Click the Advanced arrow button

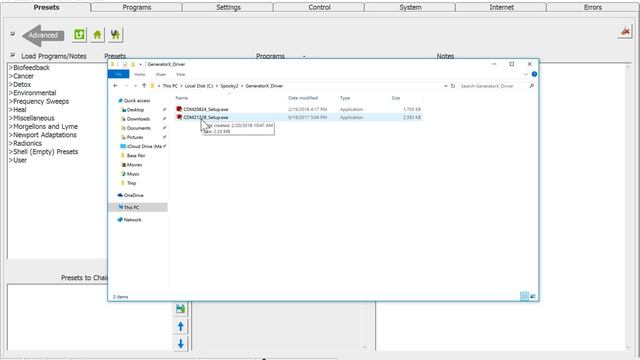click(x=43, y=36)
